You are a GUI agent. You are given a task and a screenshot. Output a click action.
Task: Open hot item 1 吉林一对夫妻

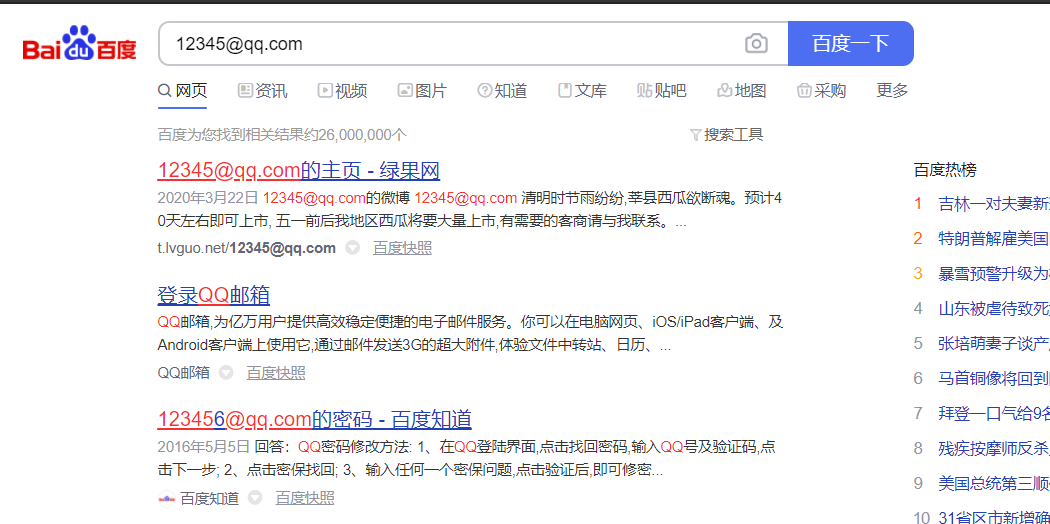click(993, 203)
